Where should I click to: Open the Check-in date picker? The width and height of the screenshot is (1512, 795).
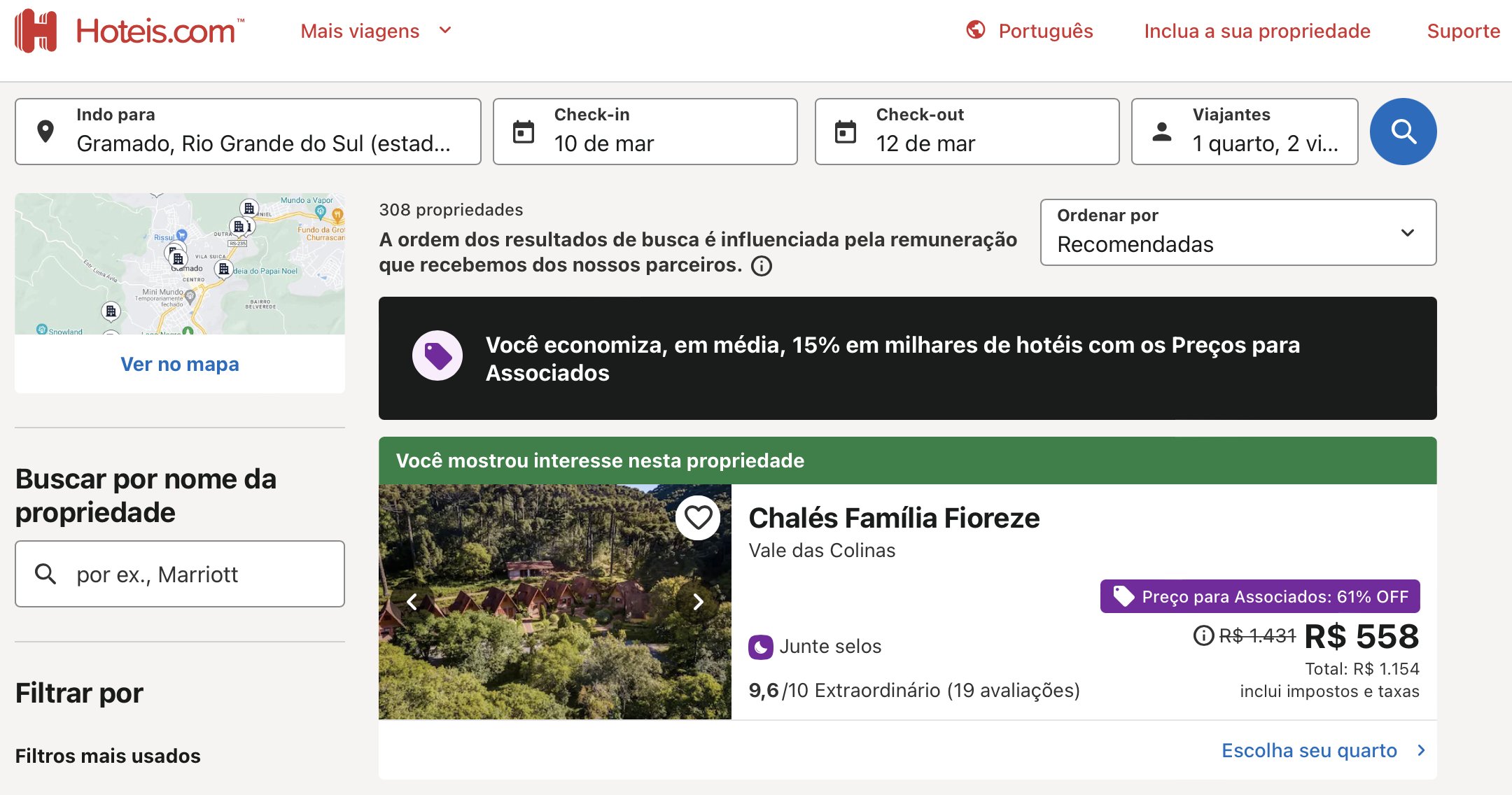point(645,132)
